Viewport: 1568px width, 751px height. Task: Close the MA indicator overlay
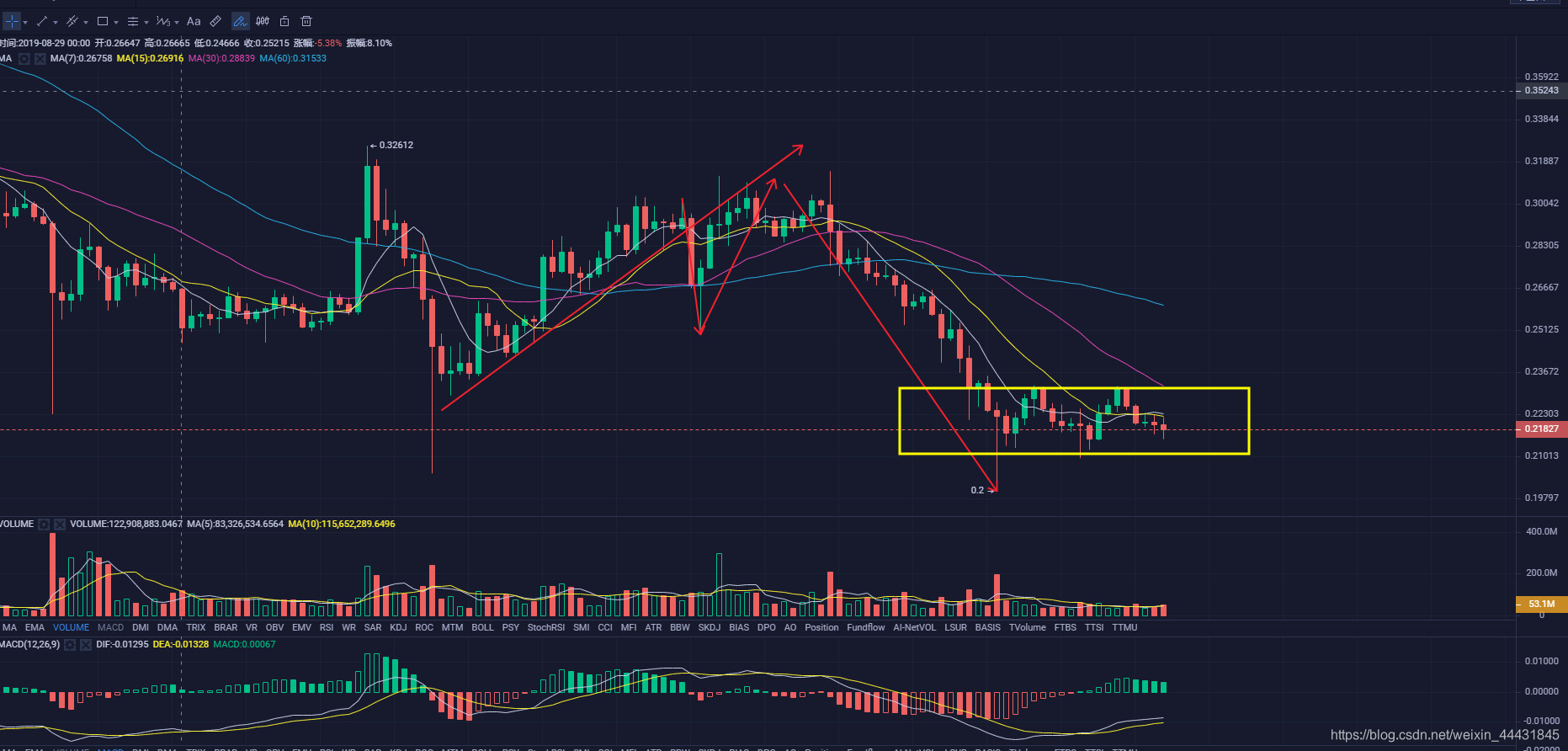[40, 59]
